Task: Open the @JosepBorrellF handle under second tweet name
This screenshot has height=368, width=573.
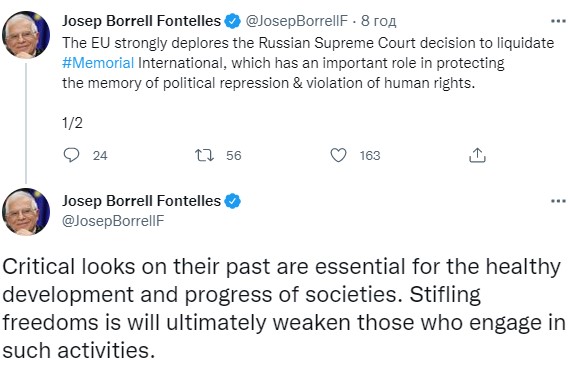Action: click(x=113, y=221)
